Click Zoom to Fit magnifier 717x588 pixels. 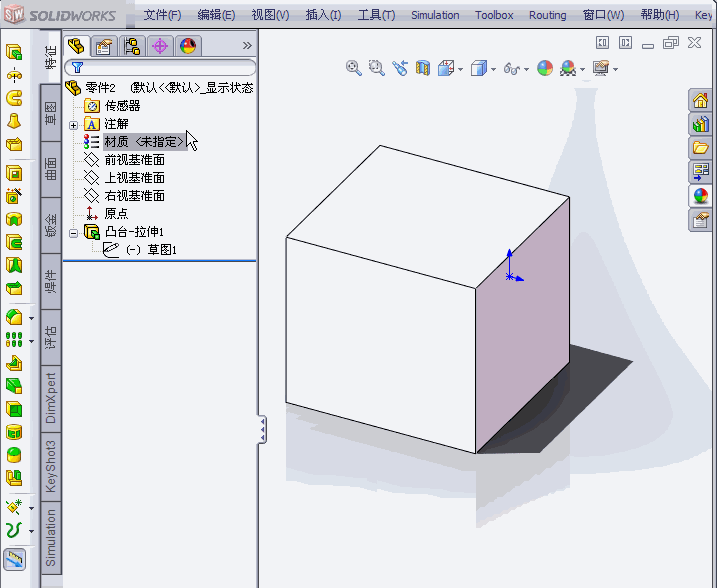pyautogui.click(x=353, y=69)
